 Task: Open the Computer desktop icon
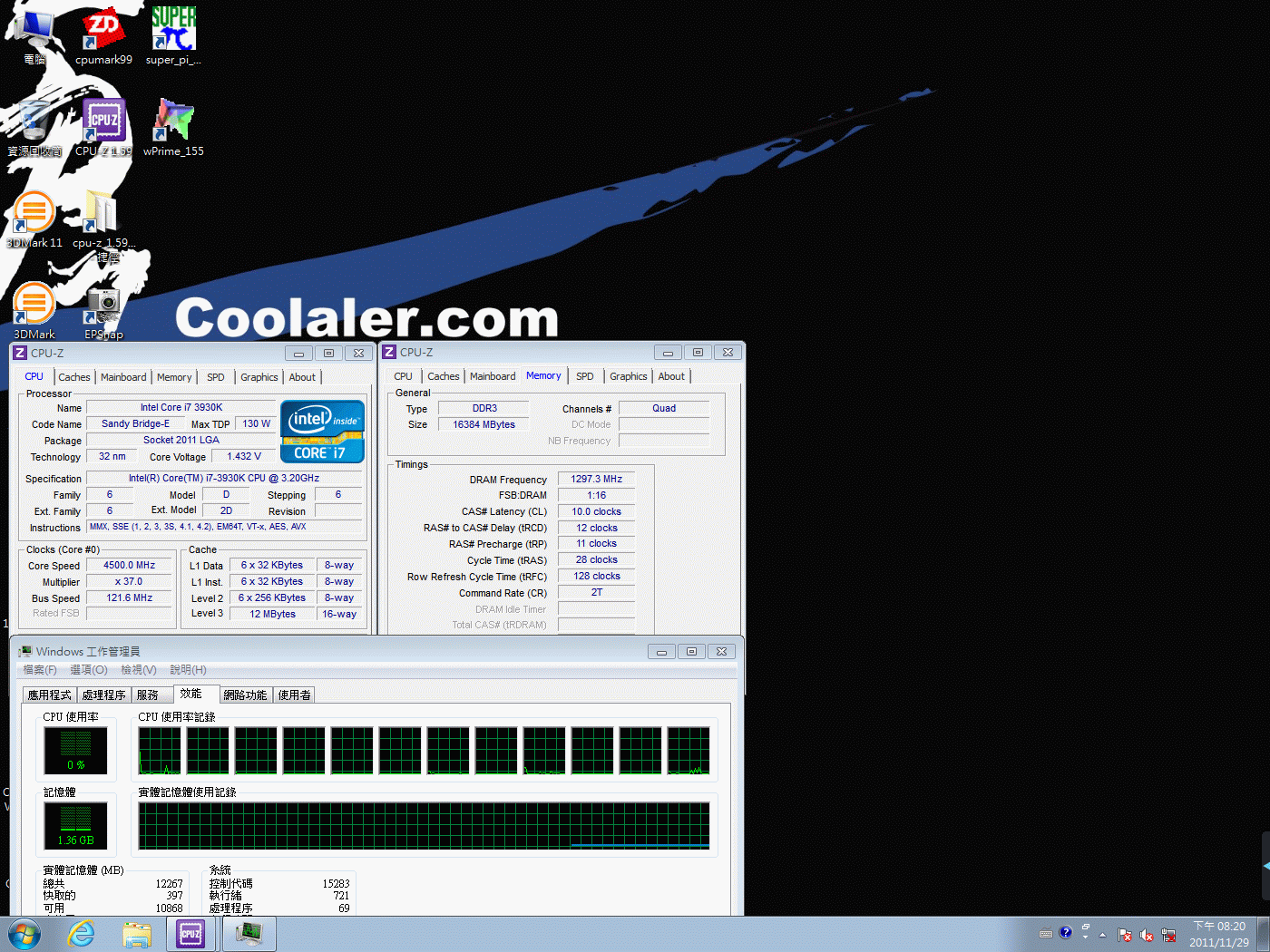(34, 36)
